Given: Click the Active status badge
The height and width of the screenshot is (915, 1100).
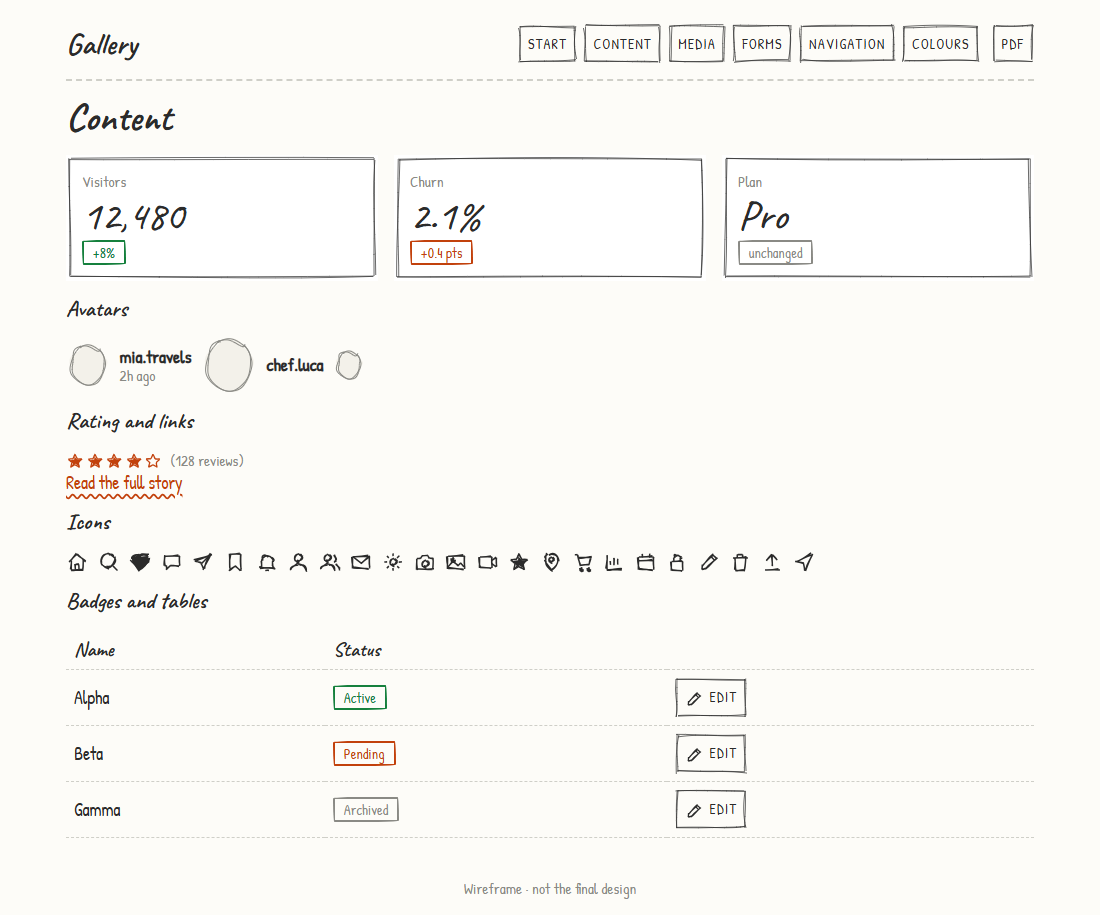Looking at the screenshot, I should tap(359, 697).
